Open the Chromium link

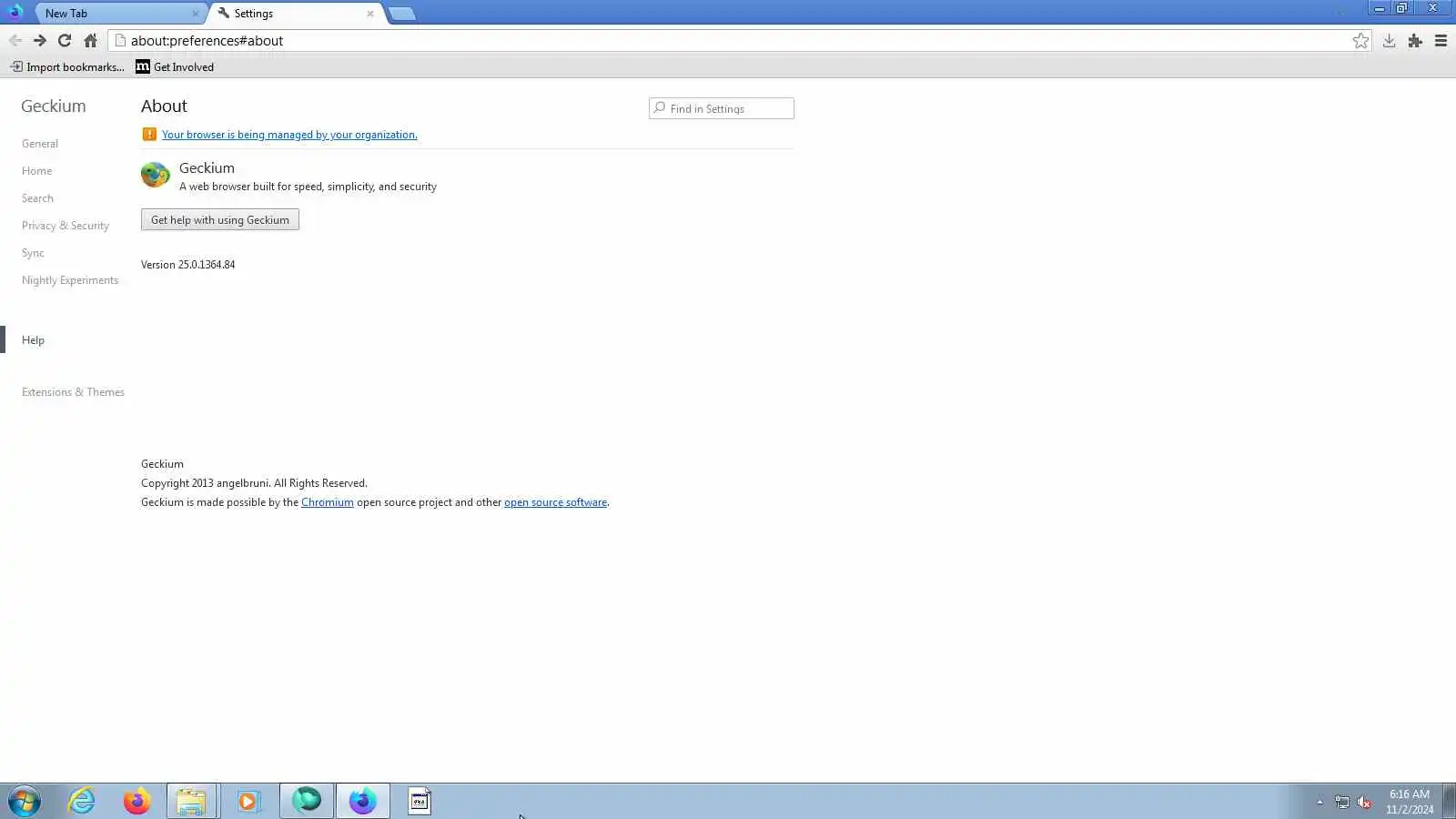click(328, 502)
